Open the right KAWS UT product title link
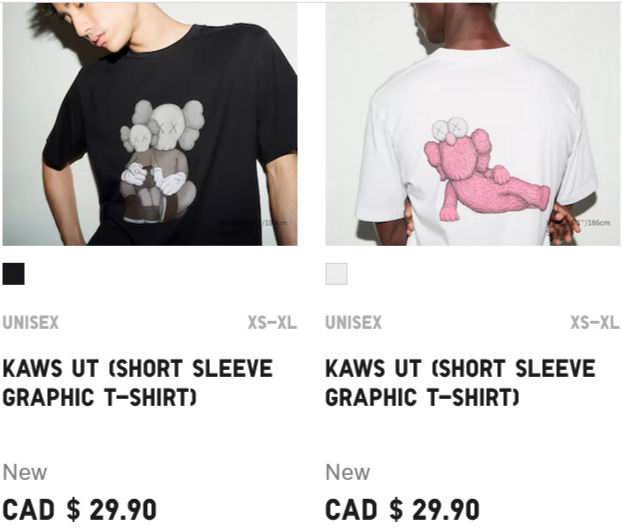 click(461, 382)
